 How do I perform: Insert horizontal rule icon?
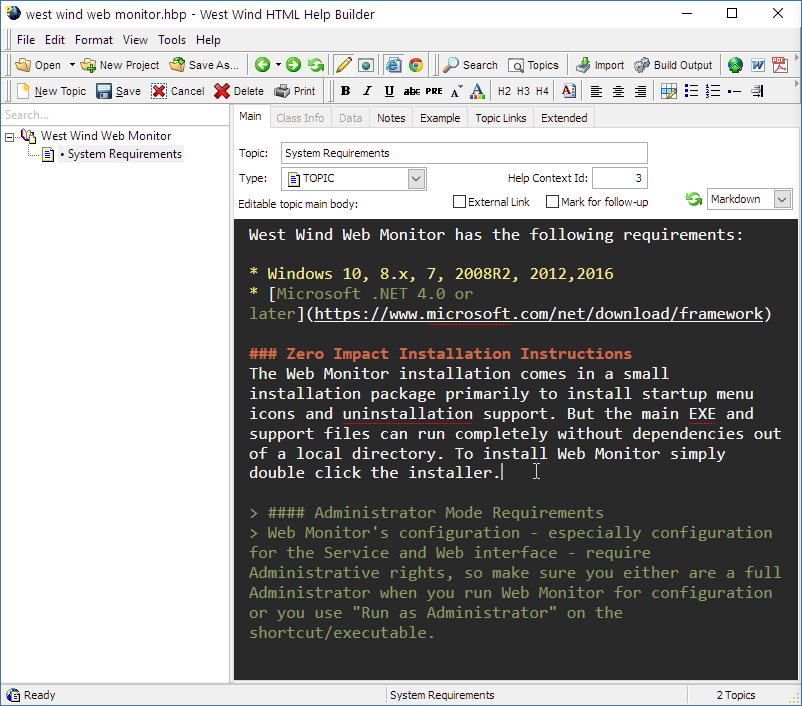click(x=734, y=92)
